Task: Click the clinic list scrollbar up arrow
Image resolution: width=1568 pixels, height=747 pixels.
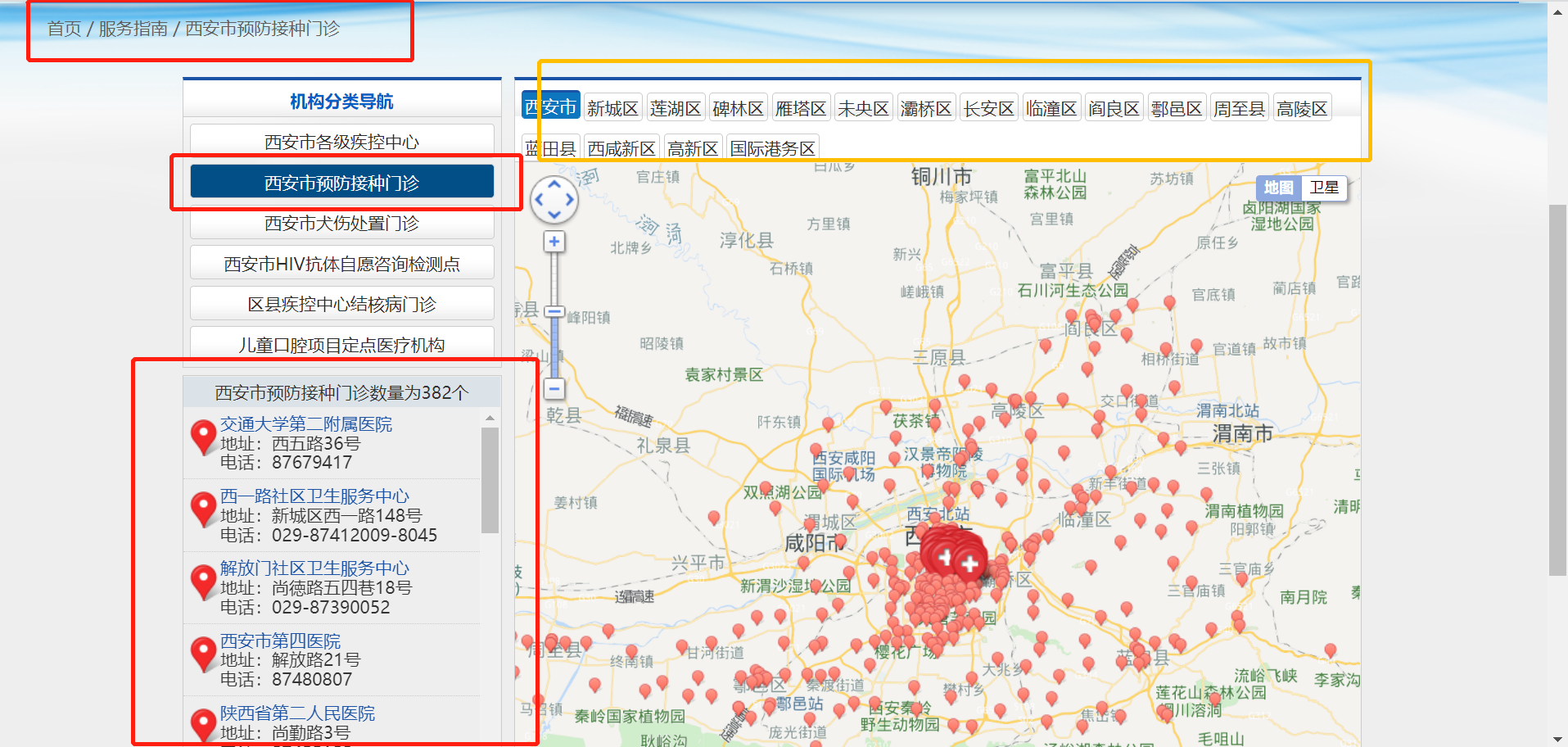Action: click(x=490, y=419)
